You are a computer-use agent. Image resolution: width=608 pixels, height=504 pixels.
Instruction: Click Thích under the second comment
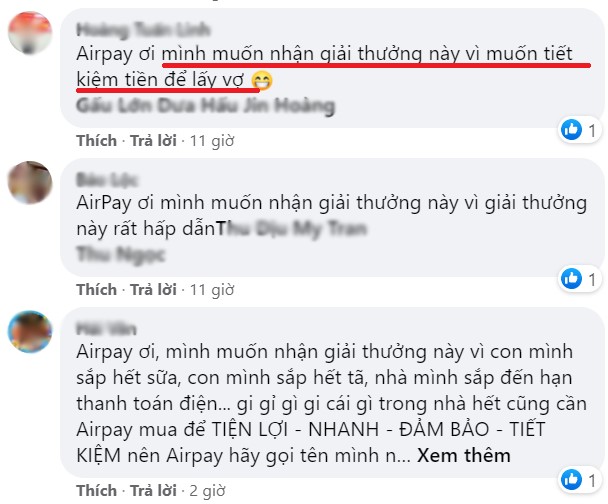click(97, 290)
